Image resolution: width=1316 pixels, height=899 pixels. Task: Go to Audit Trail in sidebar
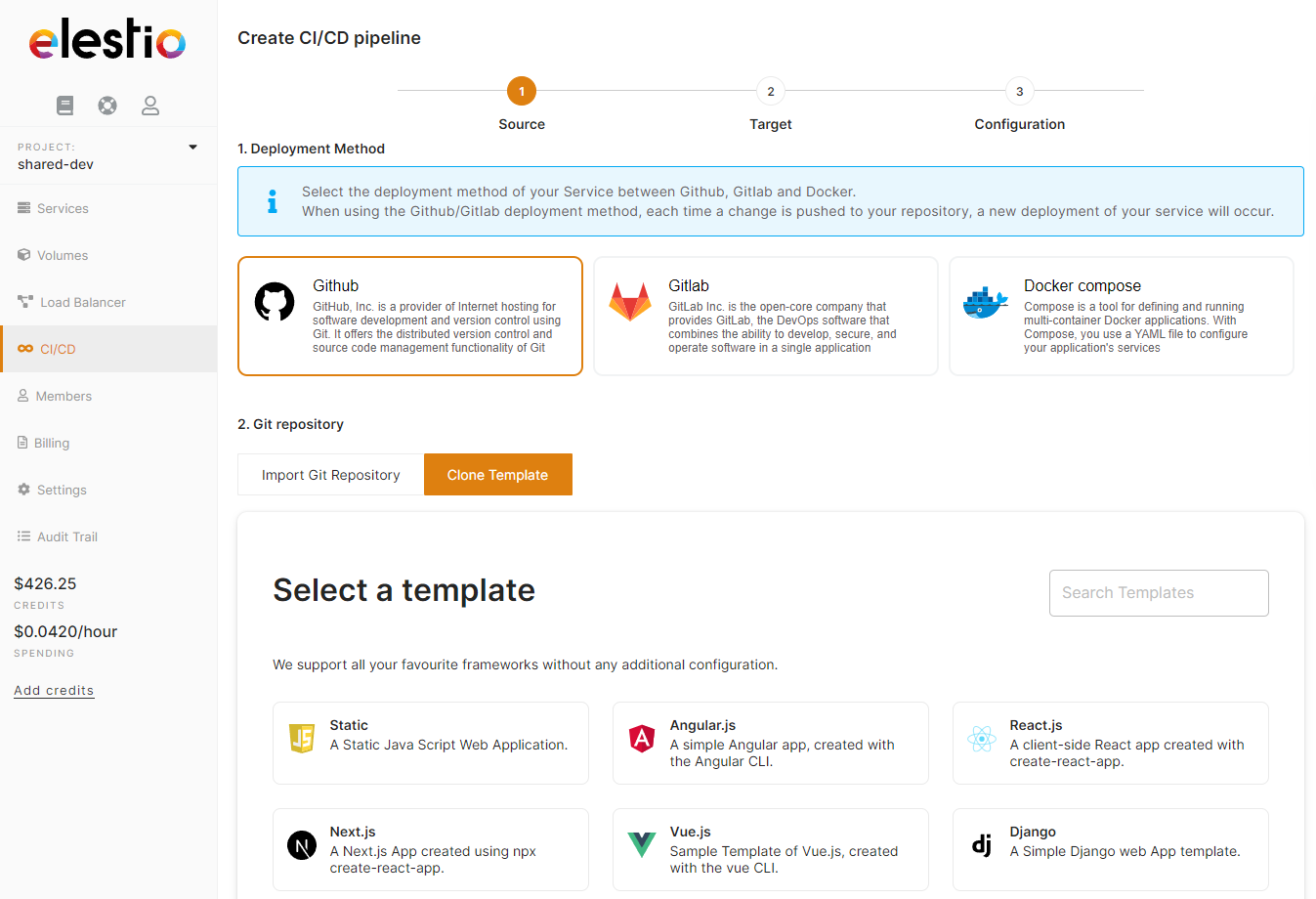66,536
